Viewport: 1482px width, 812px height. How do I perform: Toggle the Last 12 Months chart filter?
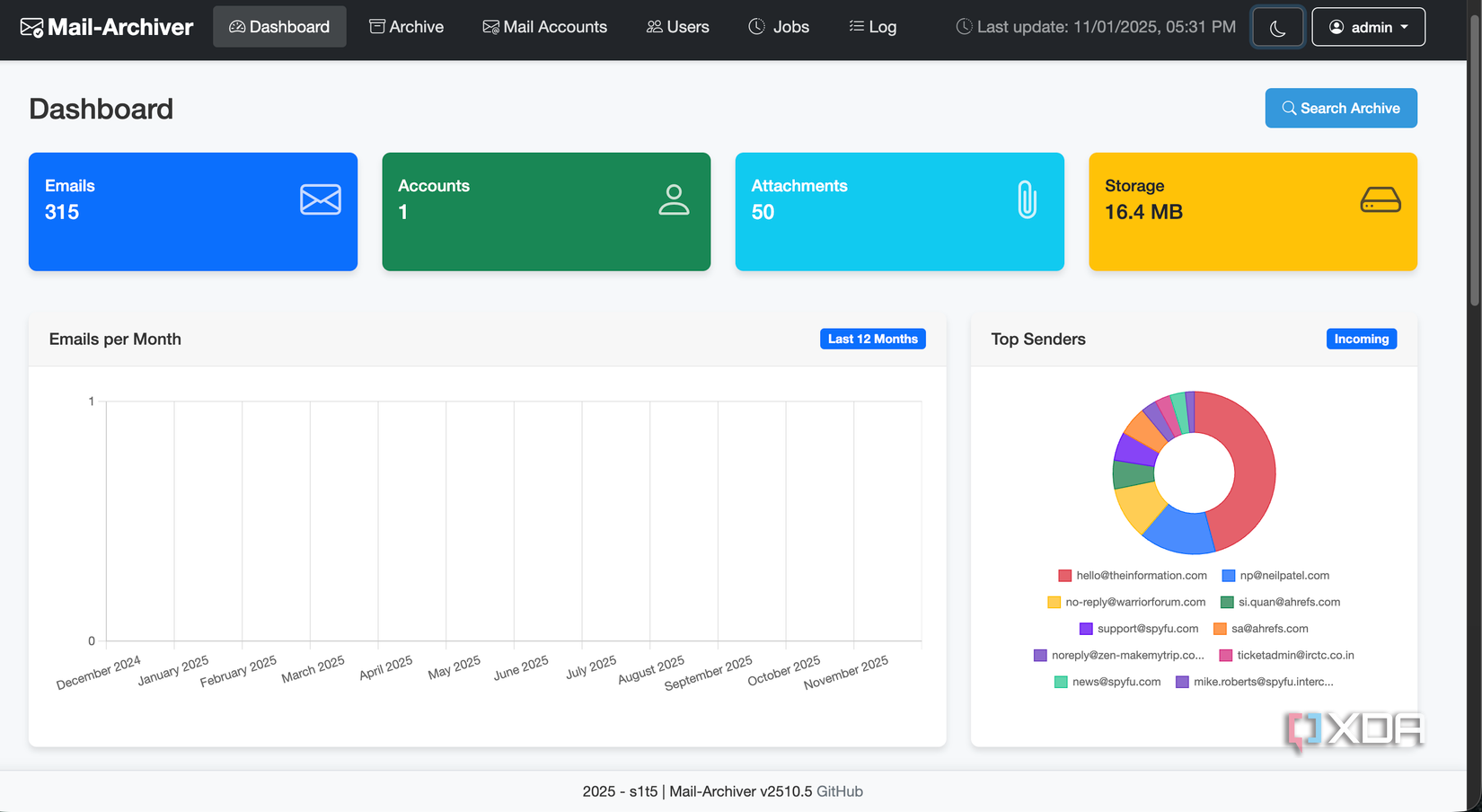[872, 339]
